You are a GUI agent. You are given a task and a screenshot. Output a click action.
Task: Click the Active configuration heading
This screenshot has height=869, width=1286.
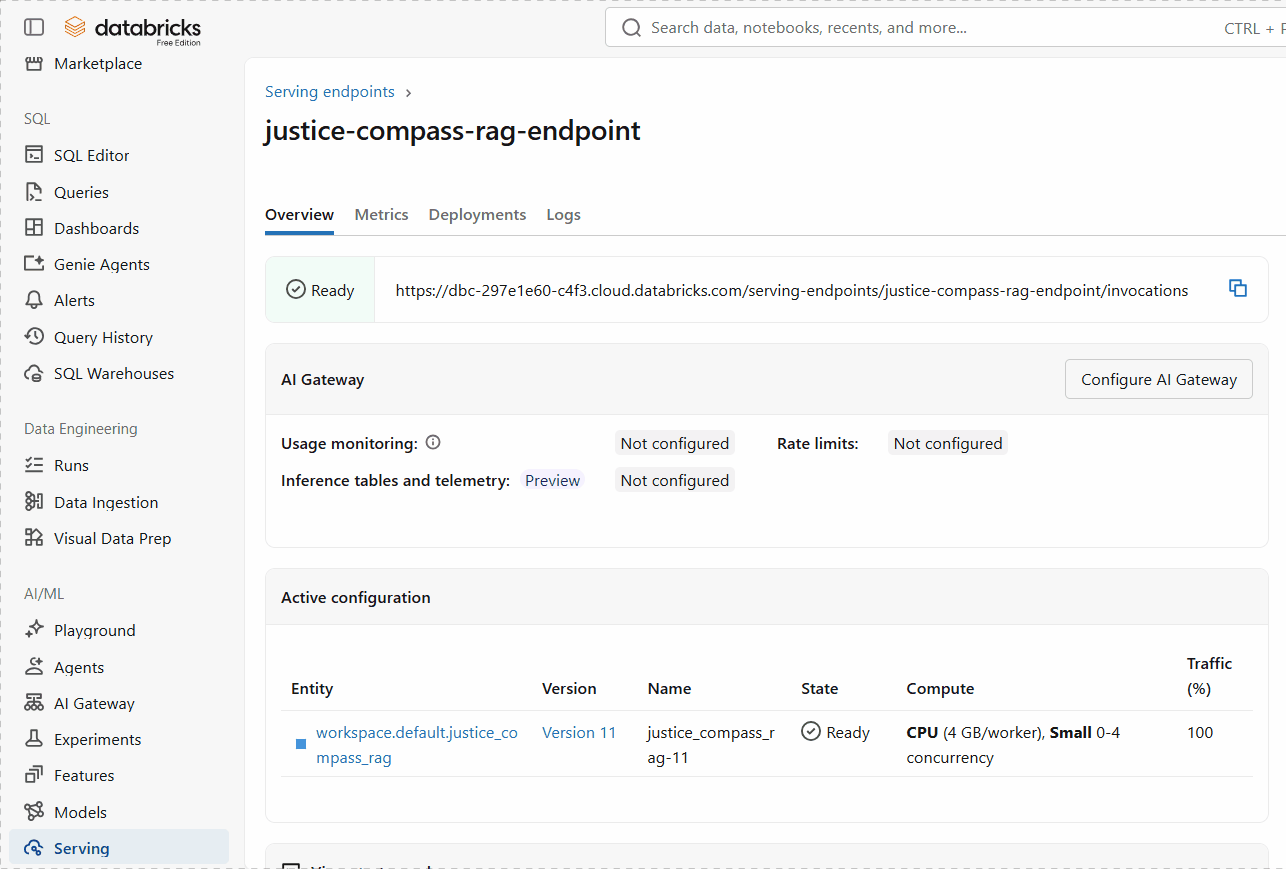pyautogui.click(x=356, y=598)
